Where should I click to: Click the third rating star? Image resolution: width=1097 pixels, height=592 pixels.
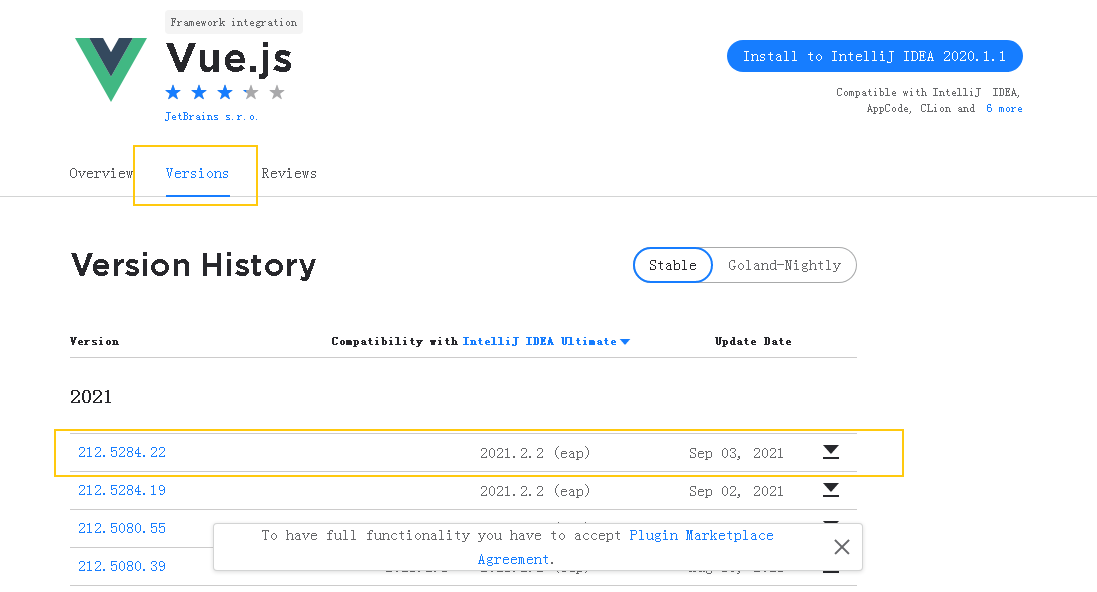click(x=225, y=92)
